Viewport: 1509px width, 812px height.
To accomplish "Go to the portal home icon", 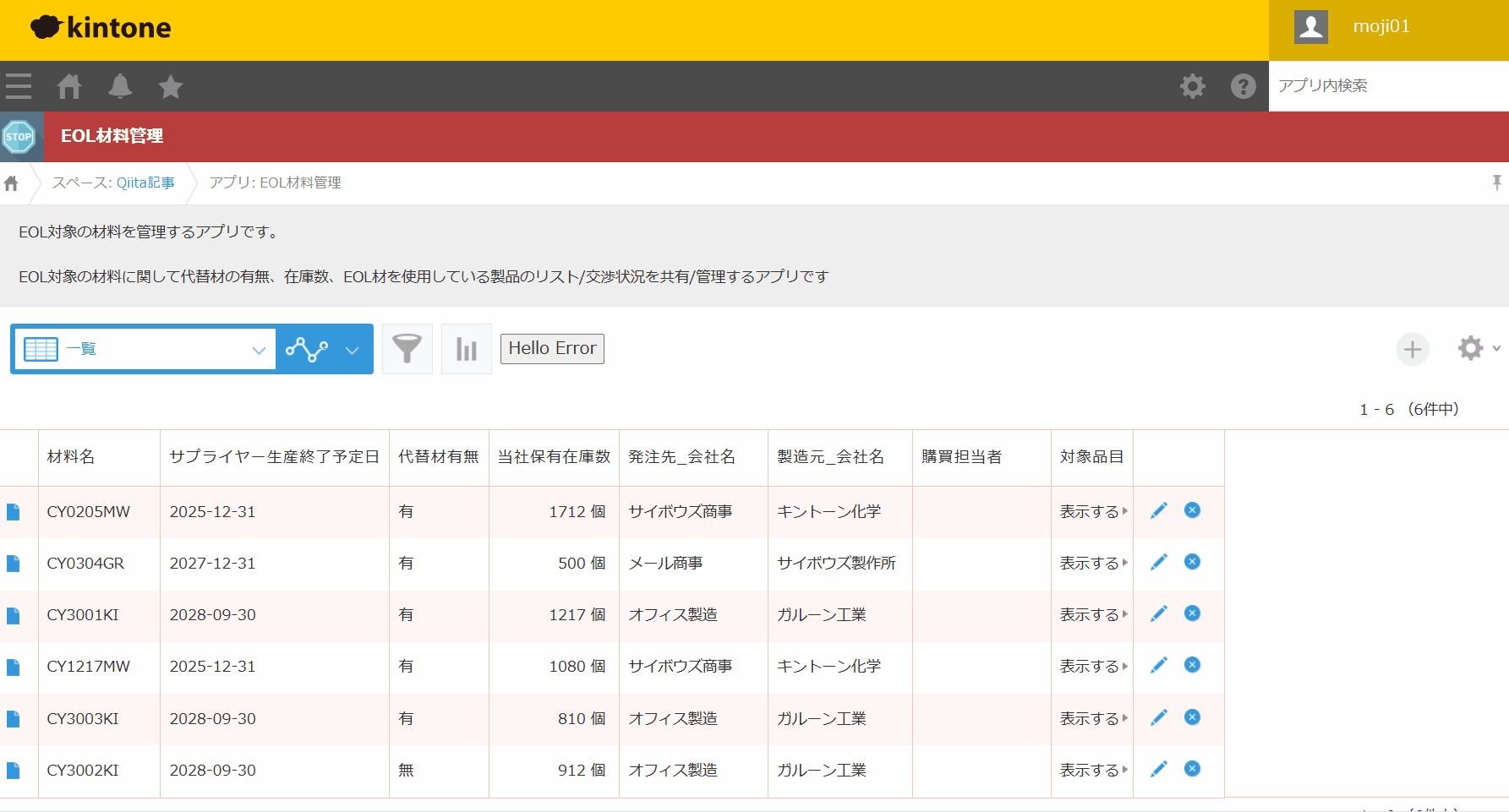I will [x=69, y=85].
